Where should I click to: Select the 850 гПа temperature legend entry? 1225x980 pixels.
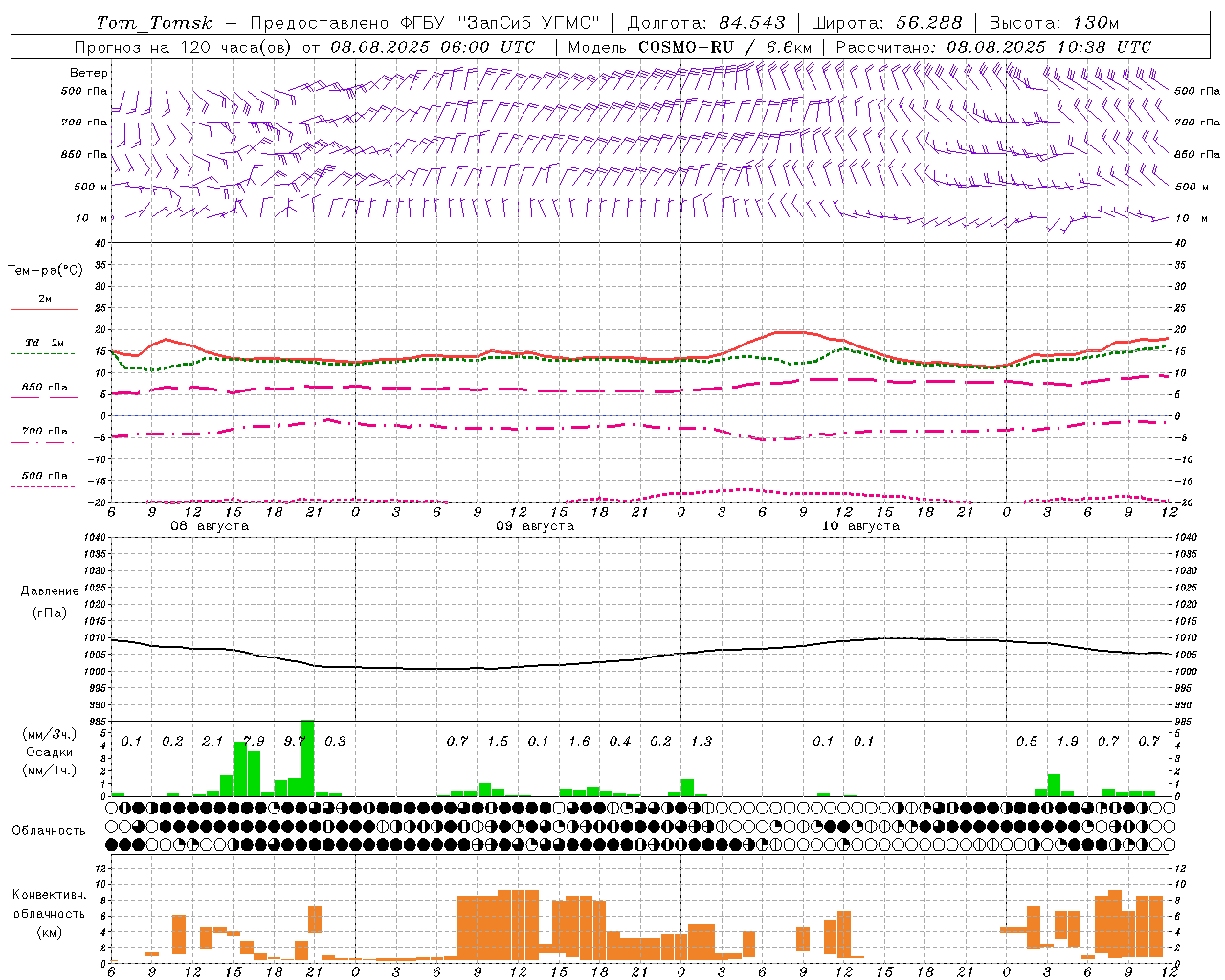[x=44, y=391]
